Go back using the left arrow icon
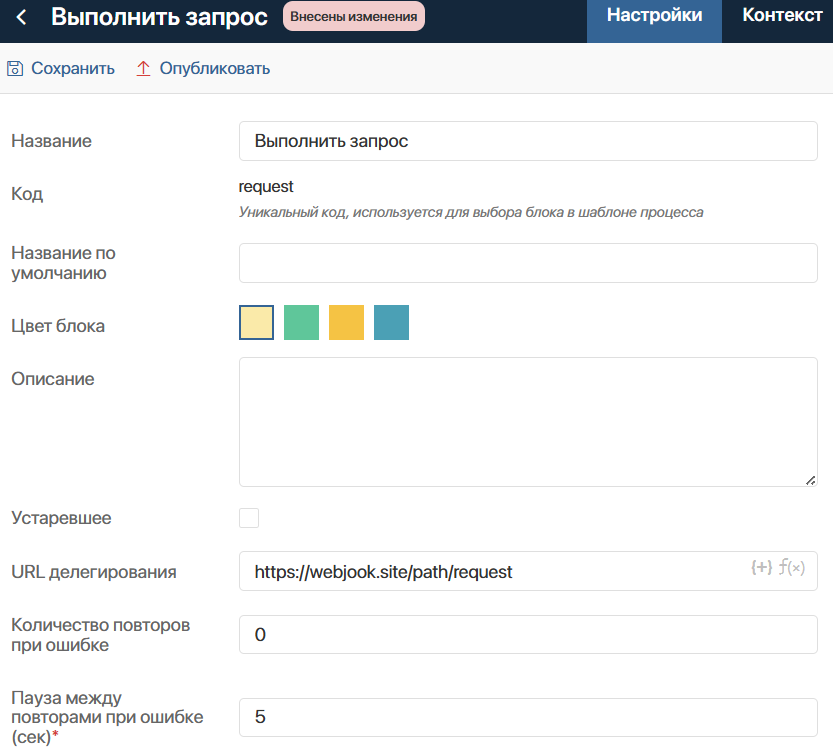Viewport: 833px width, 752px height. tap(21, 17)
